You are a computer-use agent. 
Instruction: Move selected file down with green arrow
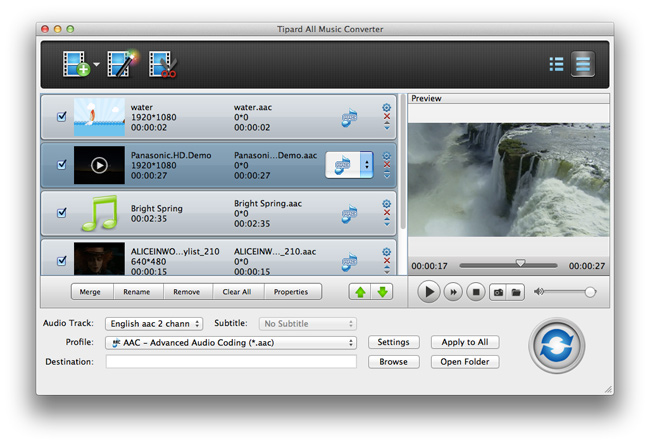click(381, 292)
